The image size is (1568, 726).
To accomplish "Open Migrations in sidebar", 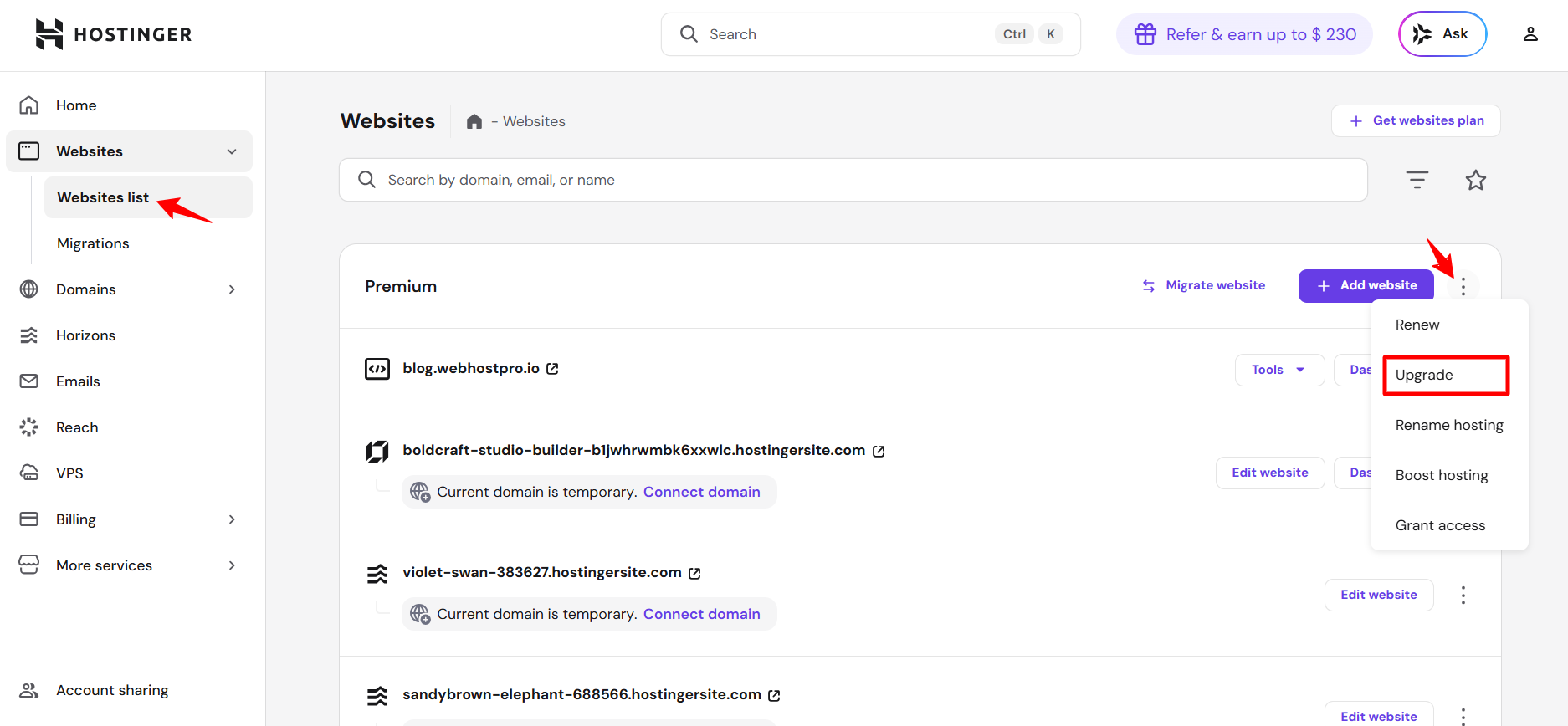I will 93,243.
